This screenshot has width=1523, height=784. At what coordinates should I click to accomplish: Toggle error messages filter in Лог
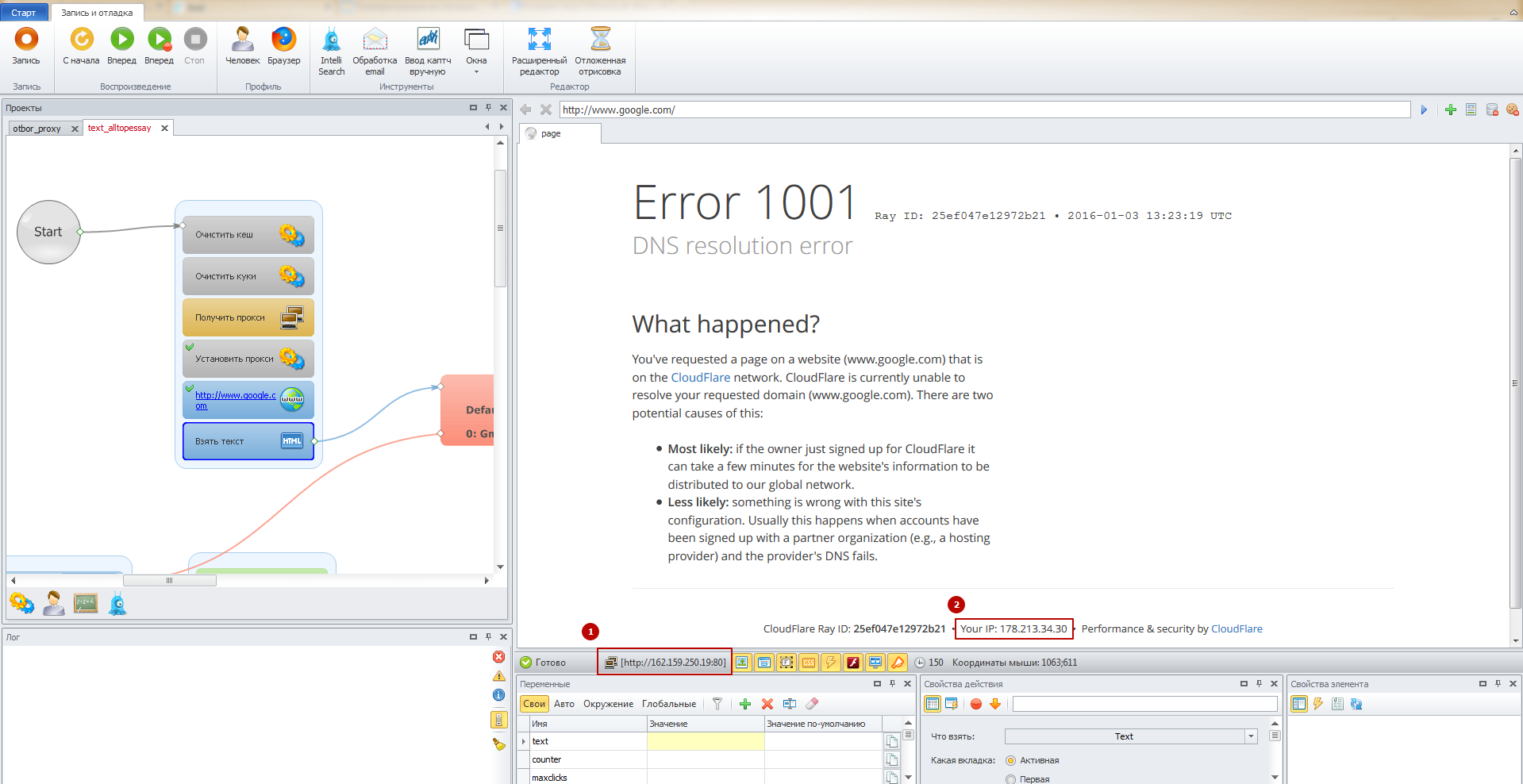(498, 657)
